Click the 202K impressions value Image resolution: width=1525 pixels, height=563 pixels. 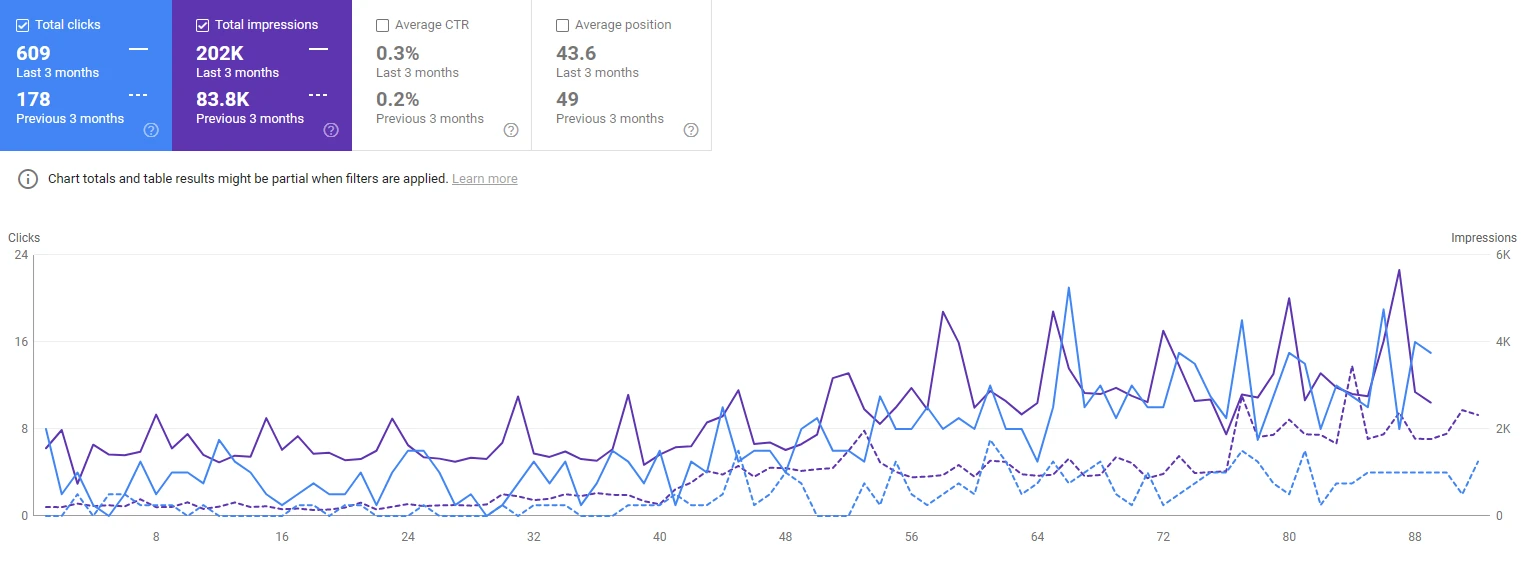tap(220, 53)
